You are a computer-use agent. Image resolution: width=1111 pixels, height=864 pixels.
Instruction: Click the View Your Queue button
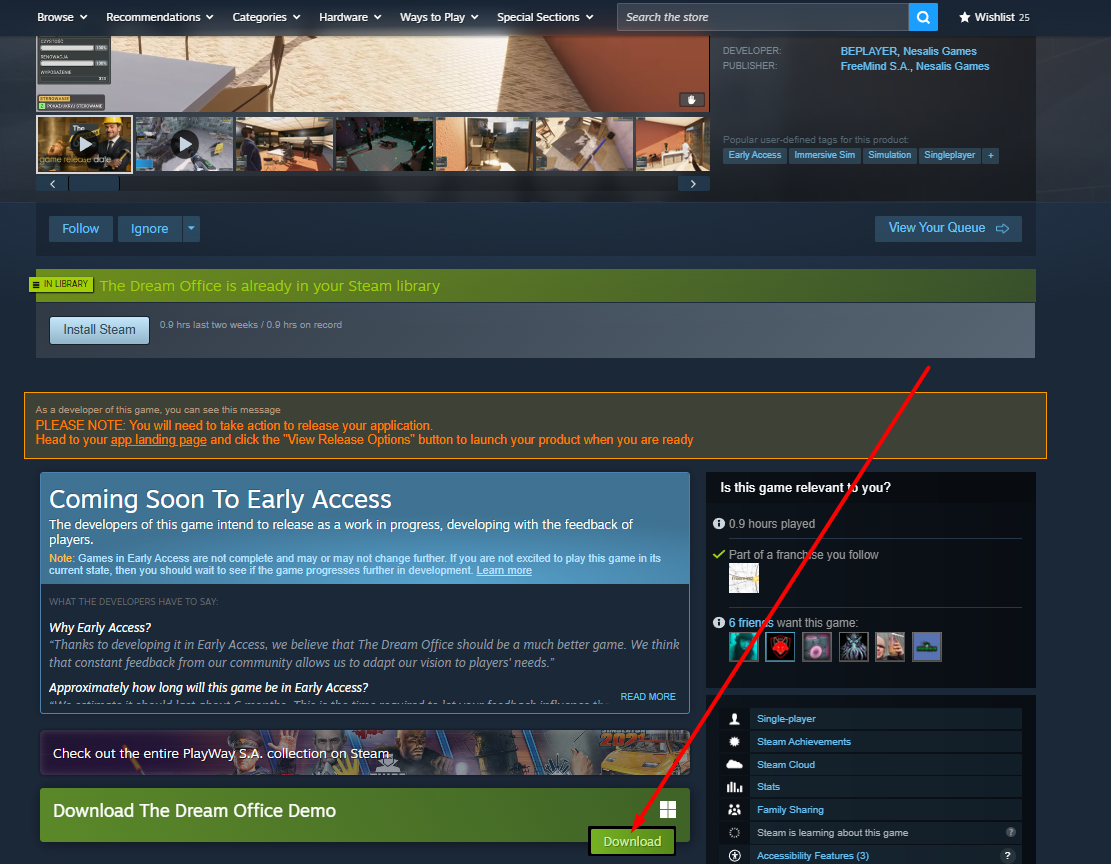pyautogui.click(x=948, y=228)
